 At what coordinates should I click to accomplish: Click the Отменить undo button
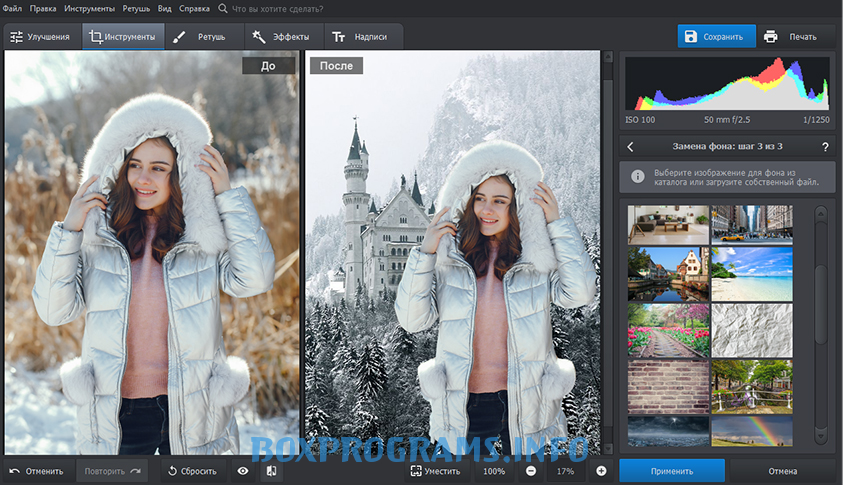point(37,471)
